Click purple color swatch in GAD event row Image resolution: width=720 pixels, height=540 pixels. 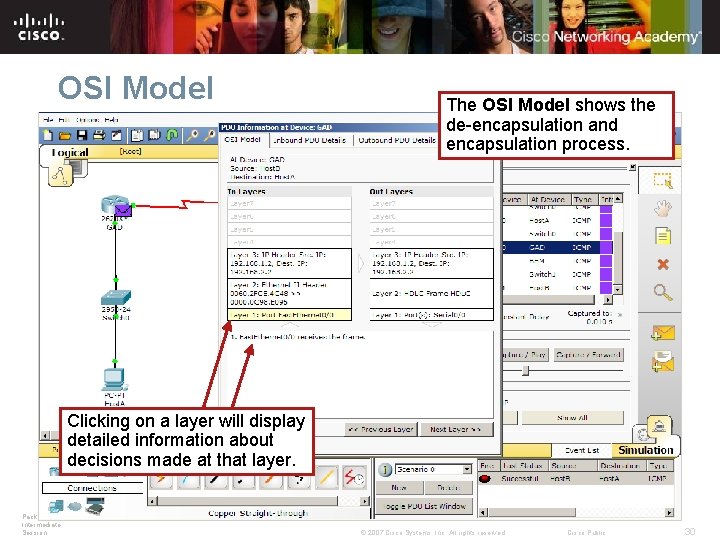(x=606, y=248)
